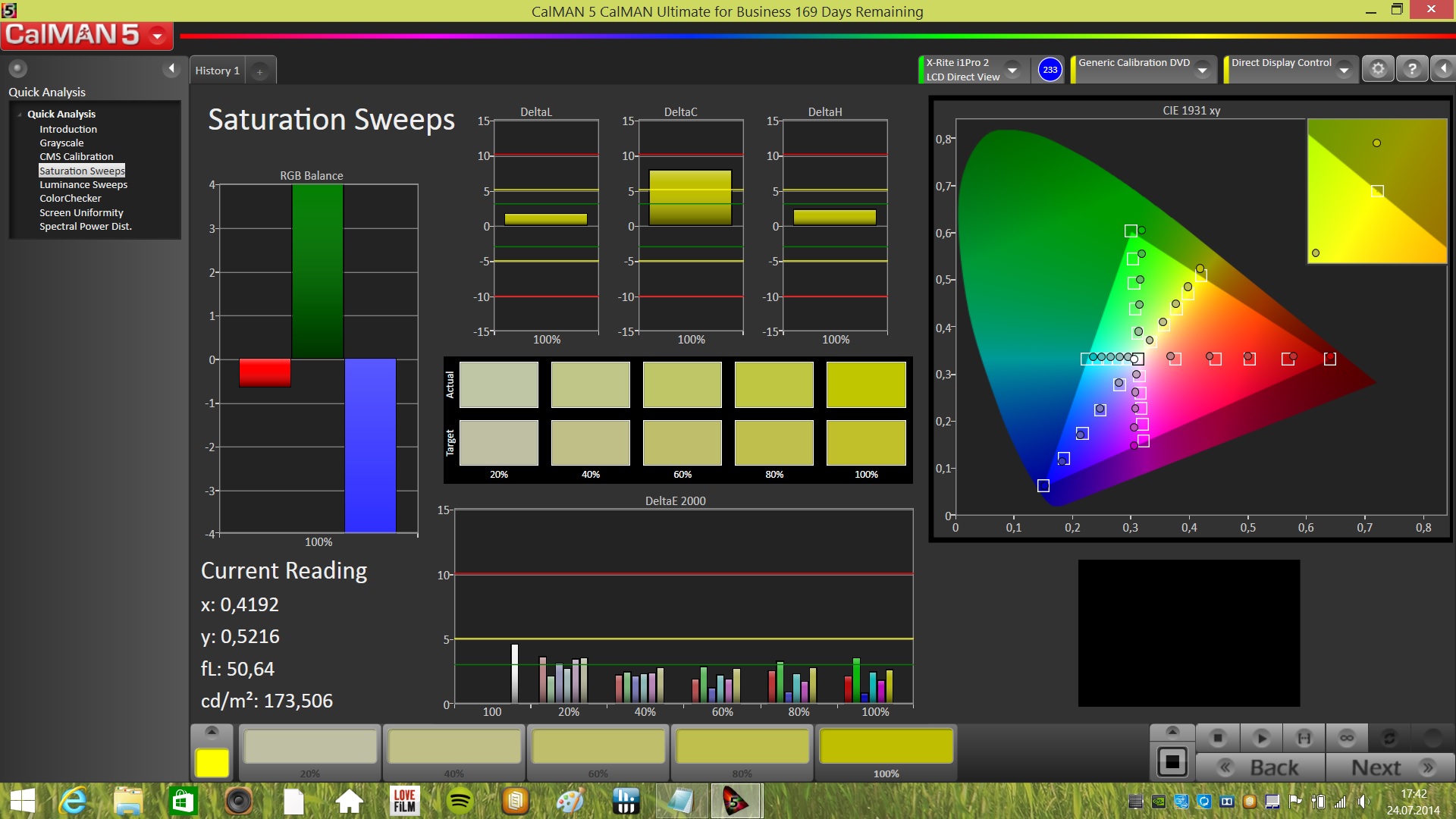Expand the Generic Calibration DVD source dropdown
Viewport: 1456px width, 819px height.
(1202, 70)
